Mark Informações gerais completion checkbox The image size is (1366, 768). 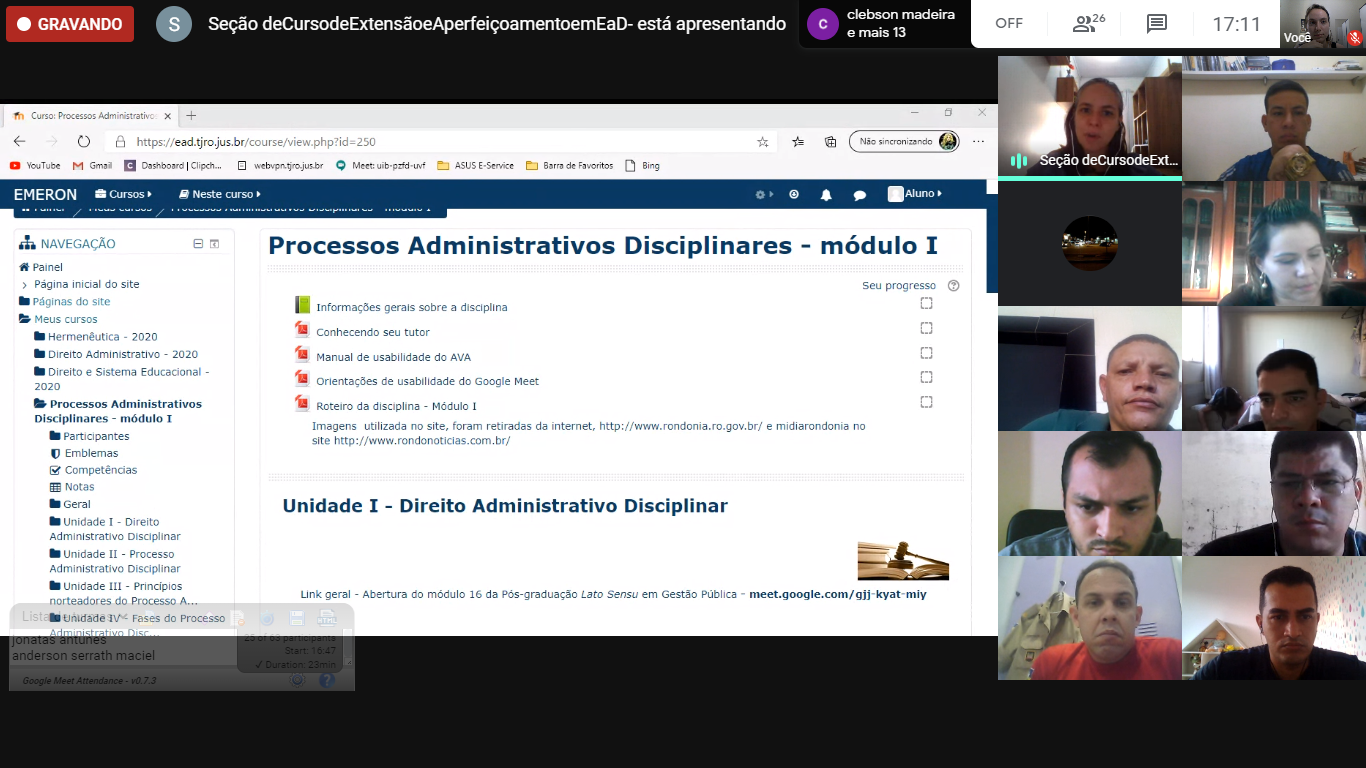tap(926, 304)
